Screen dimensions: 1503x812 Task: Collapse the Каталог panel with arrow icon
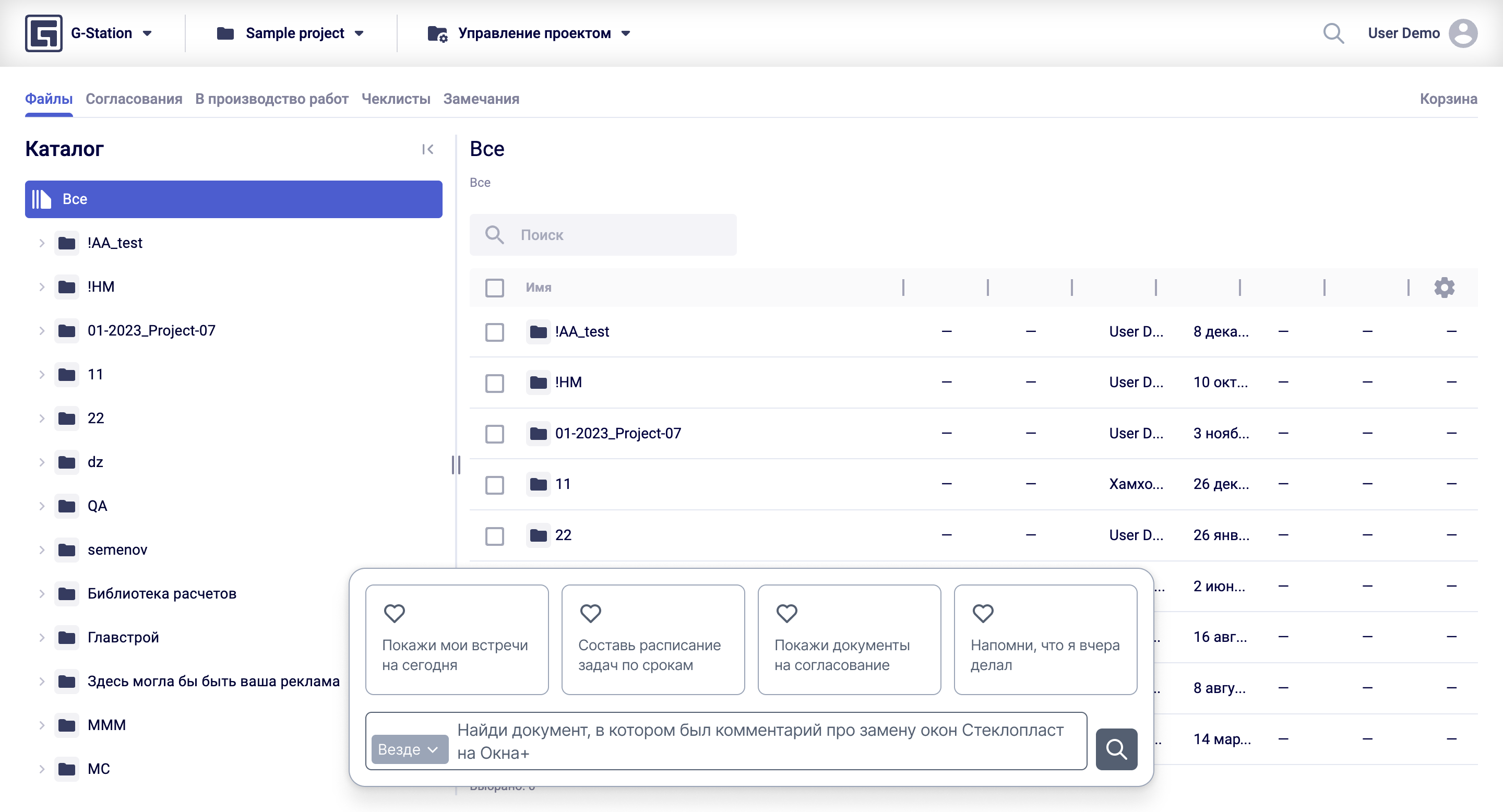(x=428, y=149)
